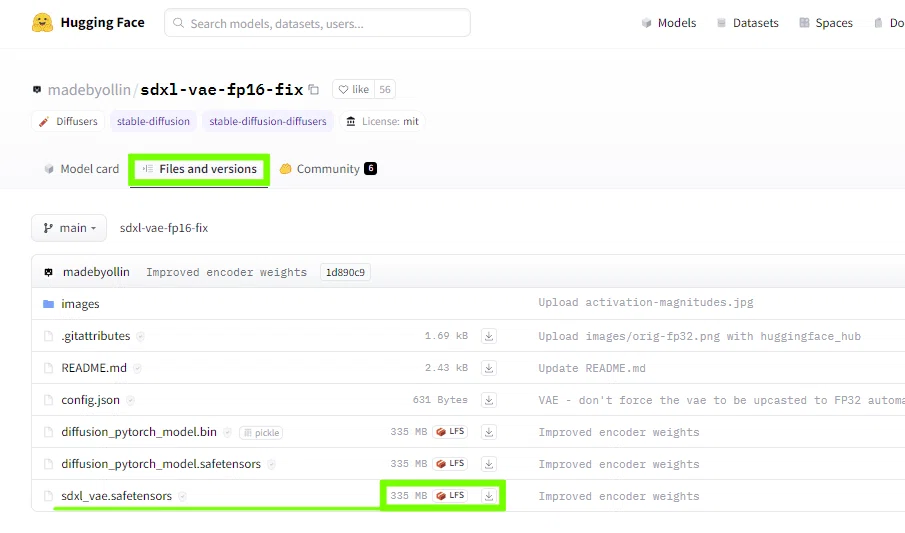Copy model name with the copy icon
This screenshot has height=533, width=905.
(313, 90)
